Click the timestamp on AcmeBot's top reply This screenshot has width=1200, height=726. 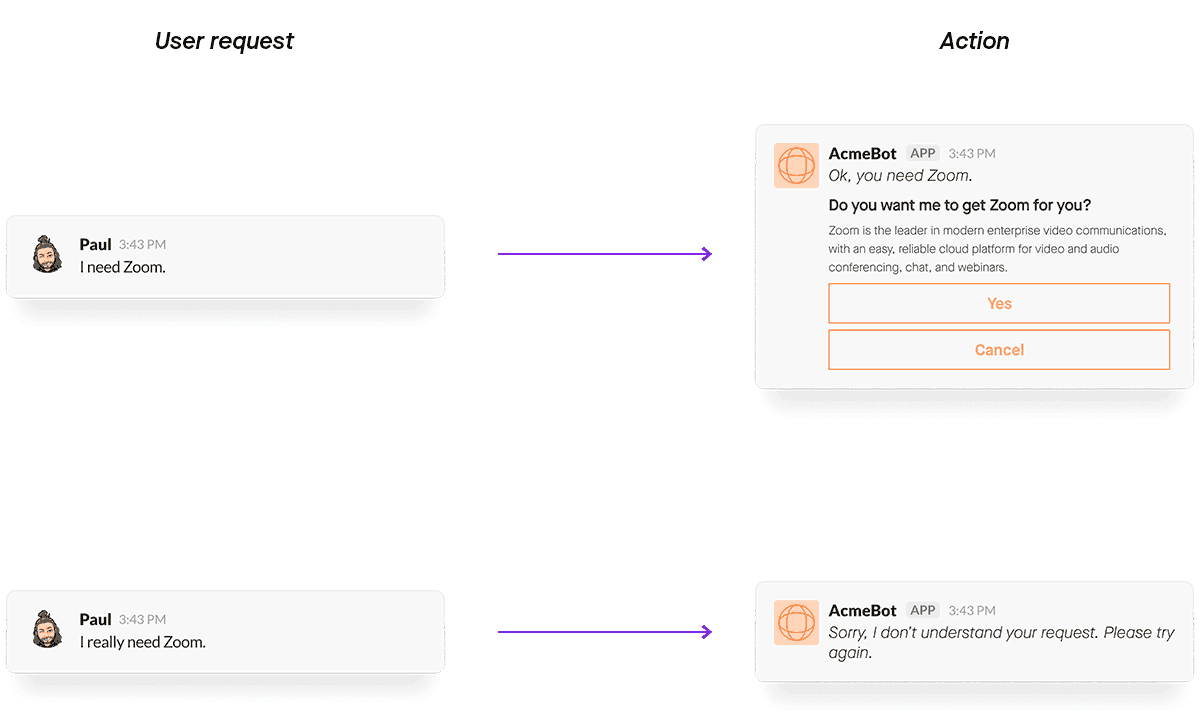click(971, 153)
